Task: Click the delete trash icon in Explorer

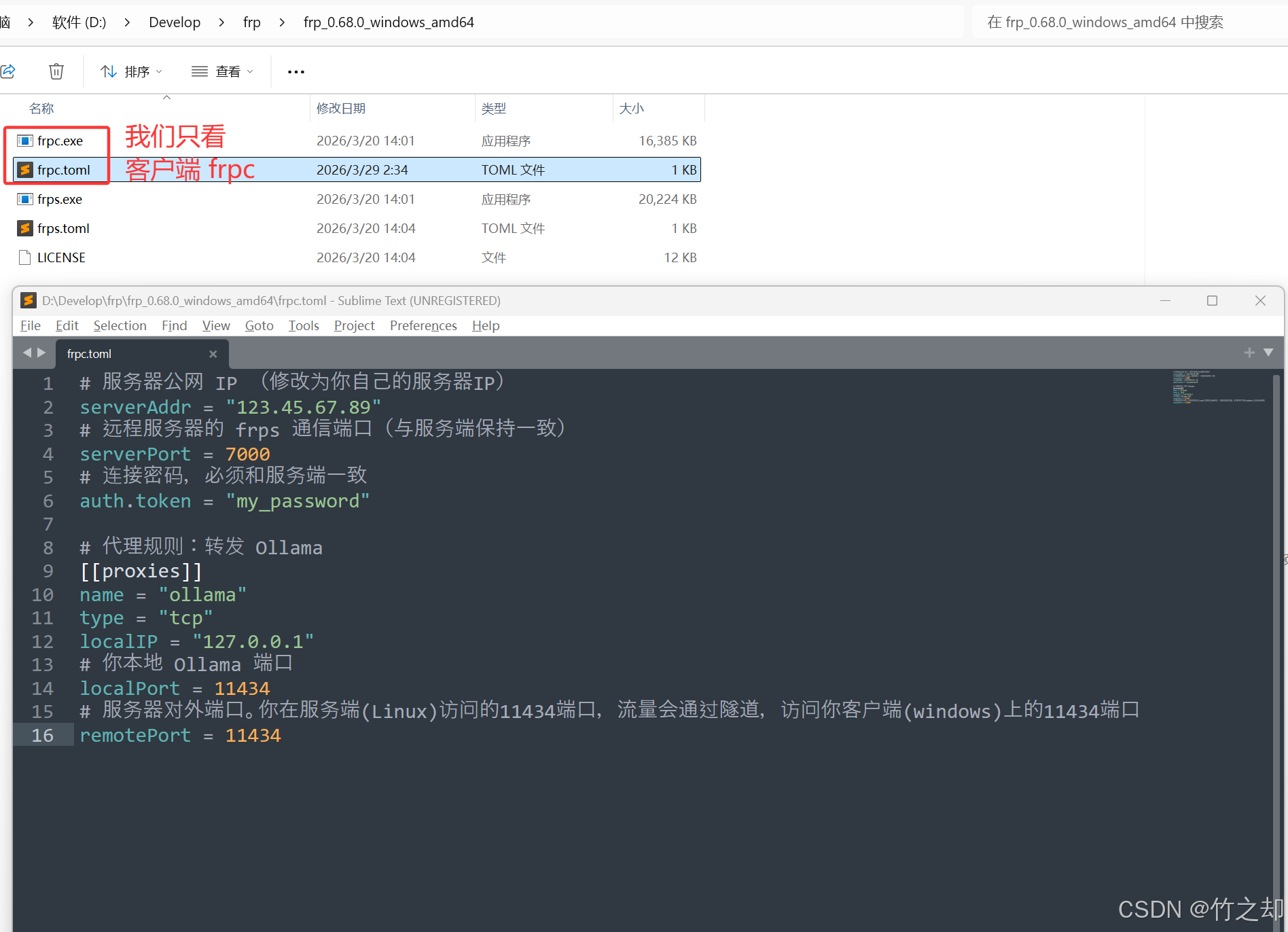Action: click(56, 71)
